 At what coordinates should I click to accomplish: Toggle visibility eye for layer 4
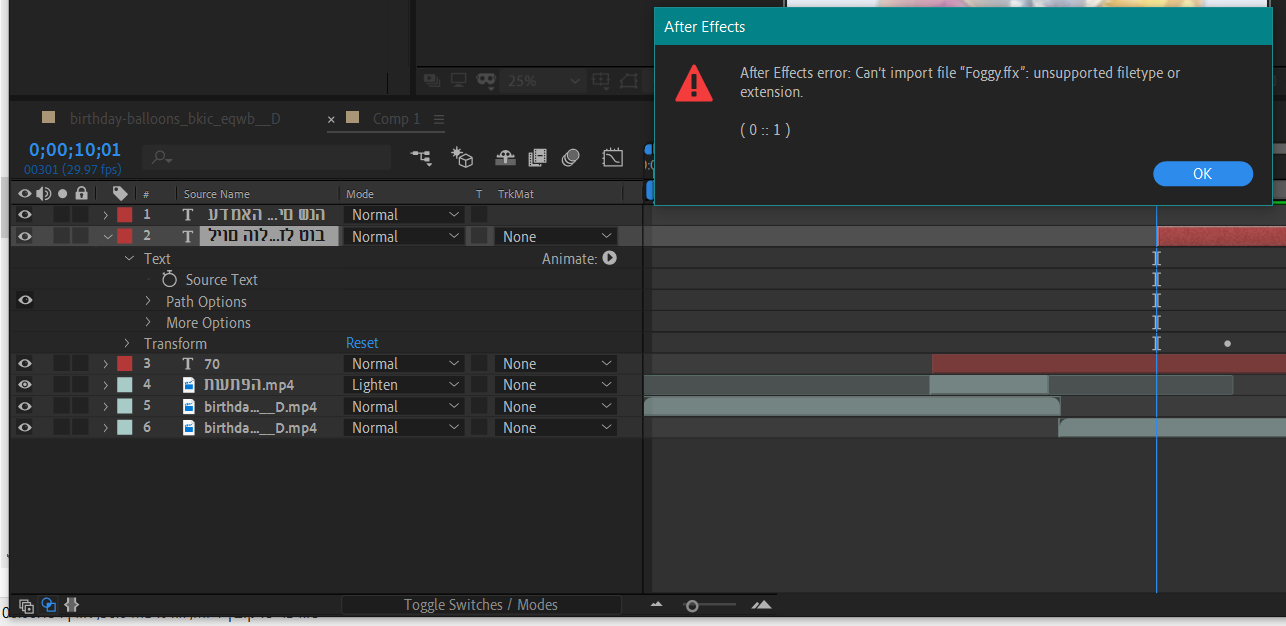(25, 385)
